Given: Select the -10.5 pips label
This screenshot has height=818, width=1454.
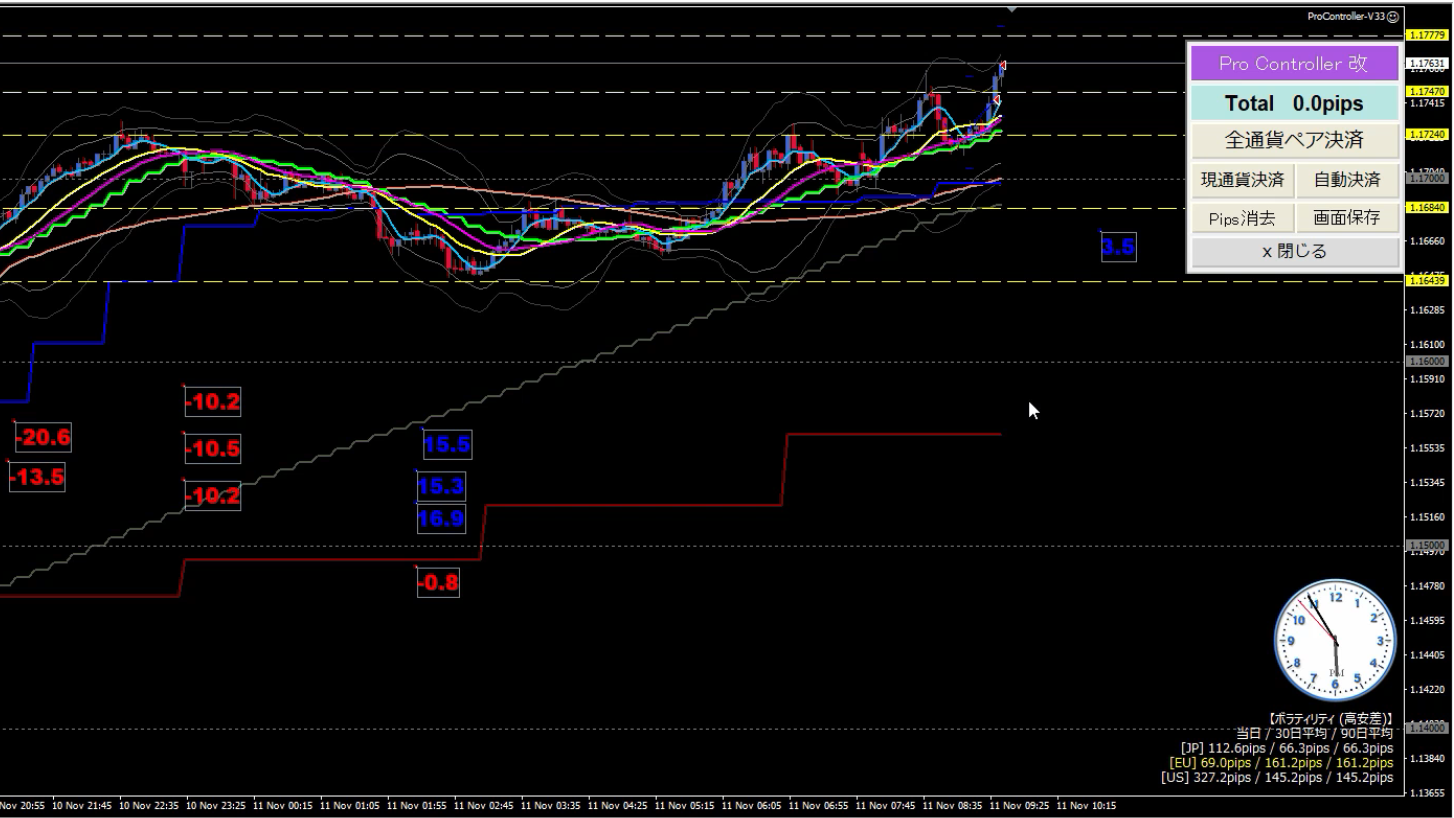Looking at the screenshot, I should coord(213,450).
